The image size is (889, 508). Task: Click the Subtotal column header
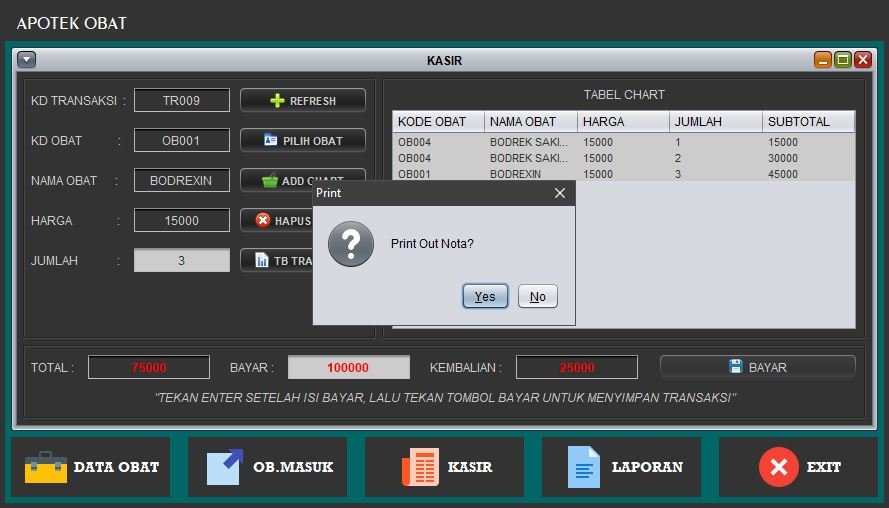point(808,122)
